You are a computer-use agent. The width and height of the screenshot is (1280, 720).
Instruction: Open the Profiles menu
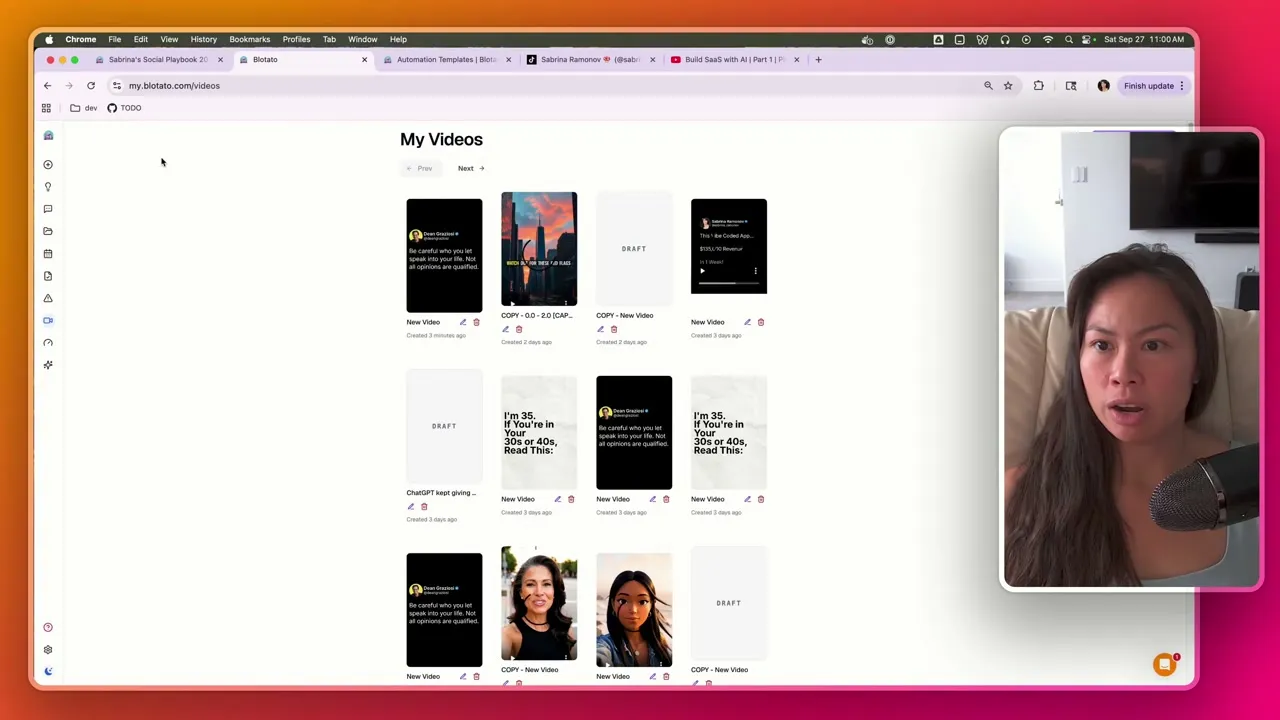pos(296,39)
